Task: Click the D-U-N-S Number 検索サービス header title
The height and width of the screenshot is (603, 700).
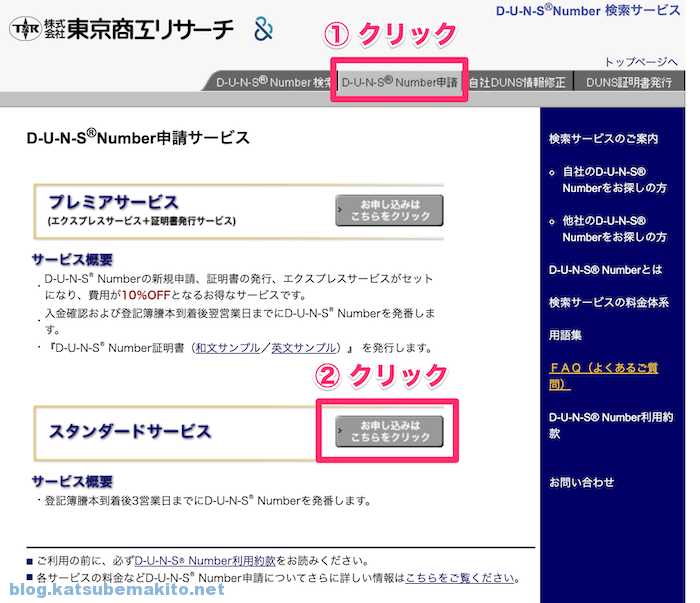Action: (x=588, y=10)
